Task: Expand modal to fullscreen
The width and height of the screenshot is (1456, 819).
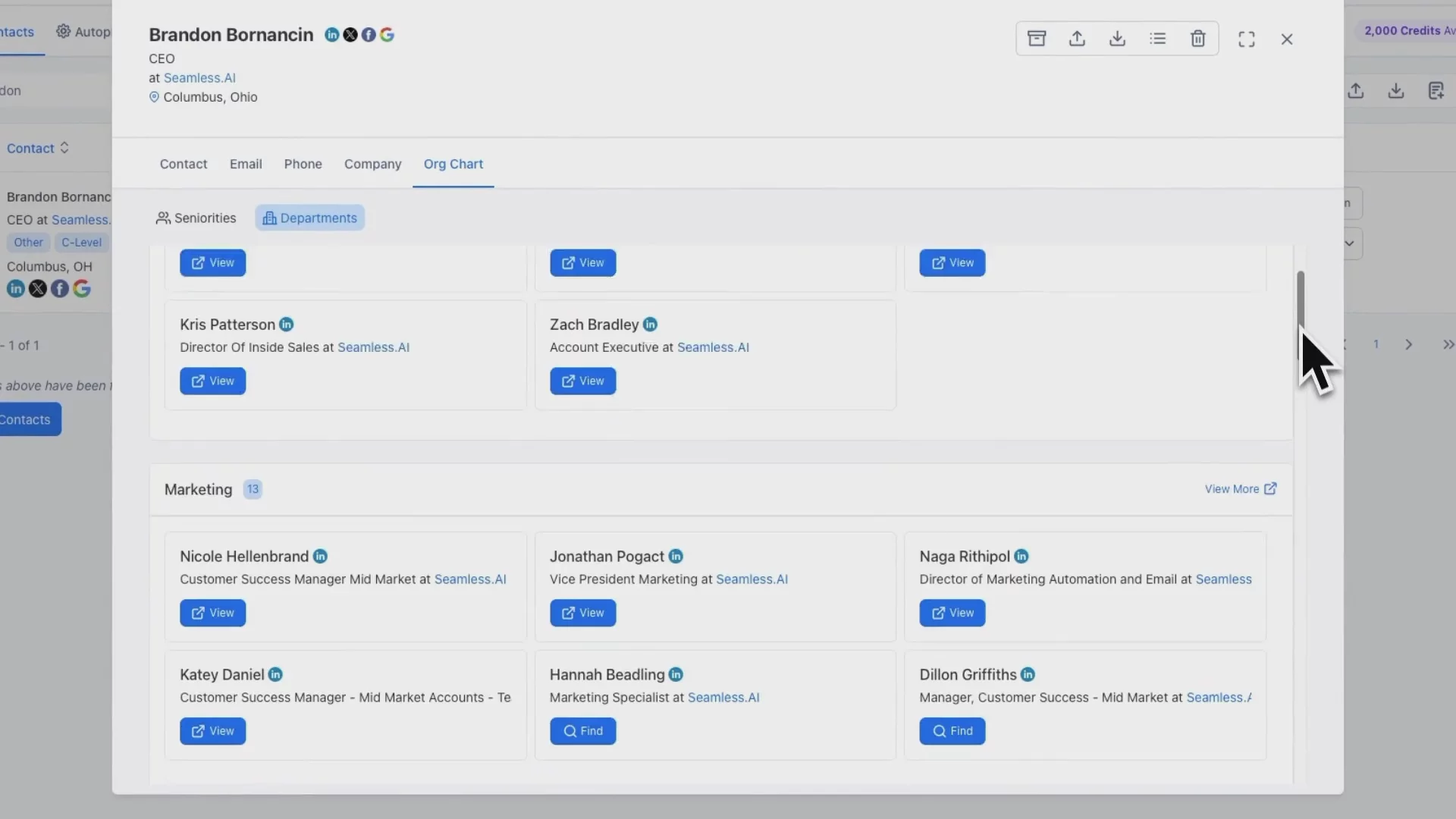Action: coord(1246,39)
